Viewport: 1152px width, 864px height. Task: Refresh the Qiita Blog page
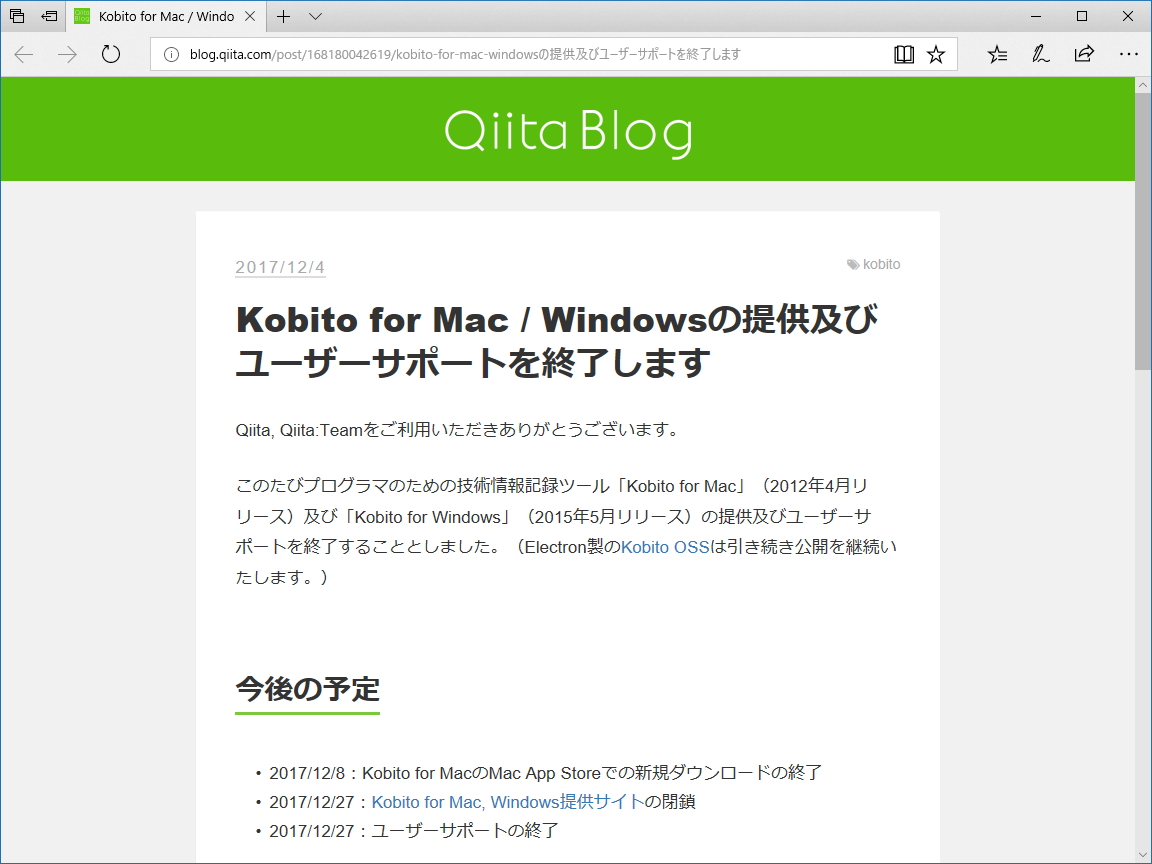click(110, 55)
